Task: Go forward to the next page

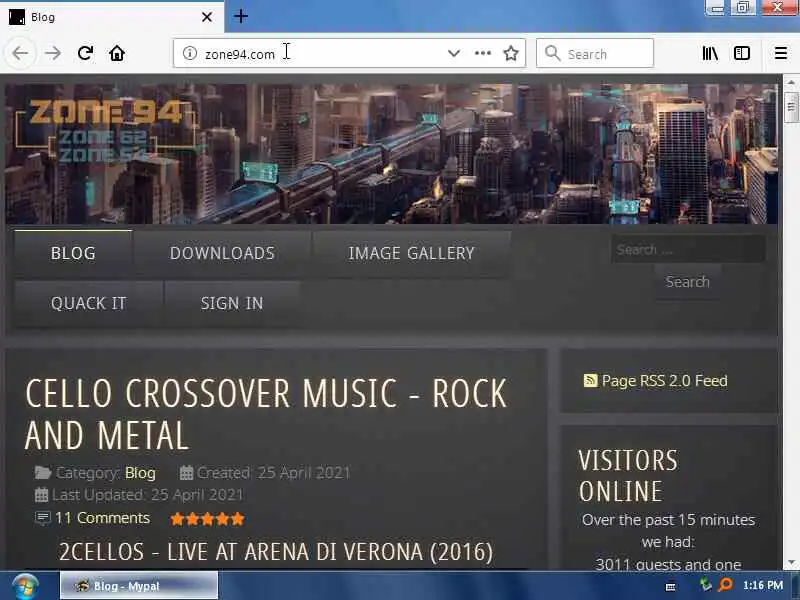Action: 53,53
